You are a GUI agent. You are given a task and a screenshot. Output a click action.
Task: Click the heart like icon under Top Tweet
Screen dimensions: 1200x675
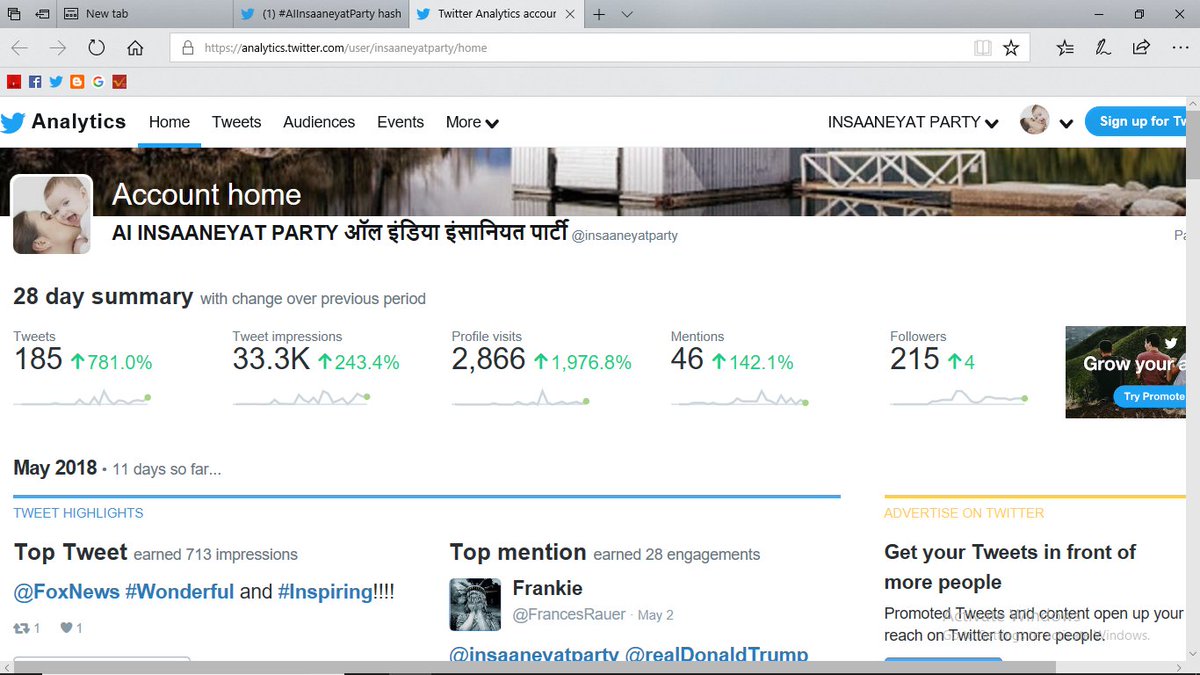coord(67,628)
